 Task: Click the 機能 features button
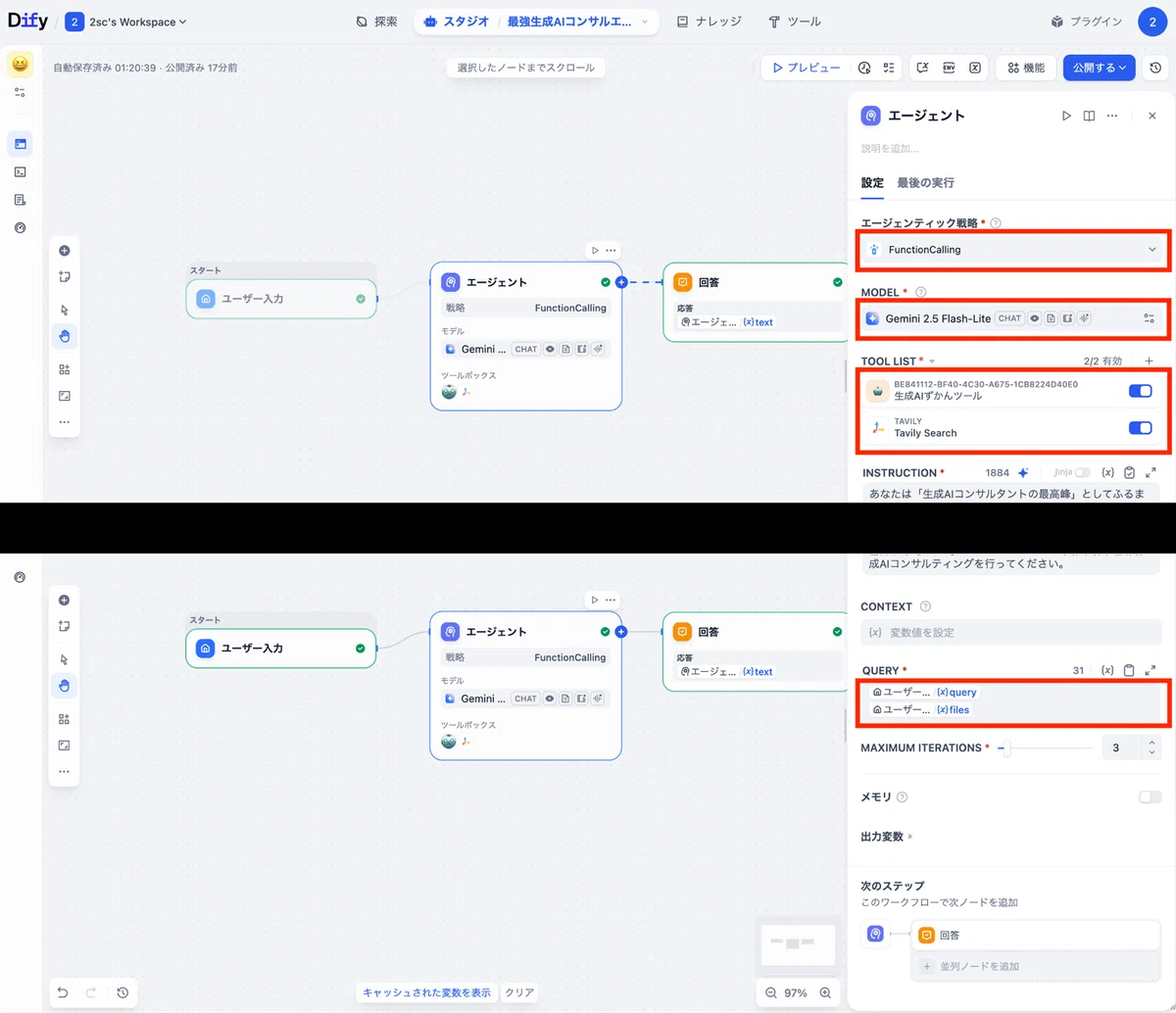[x=1025, y=68]
